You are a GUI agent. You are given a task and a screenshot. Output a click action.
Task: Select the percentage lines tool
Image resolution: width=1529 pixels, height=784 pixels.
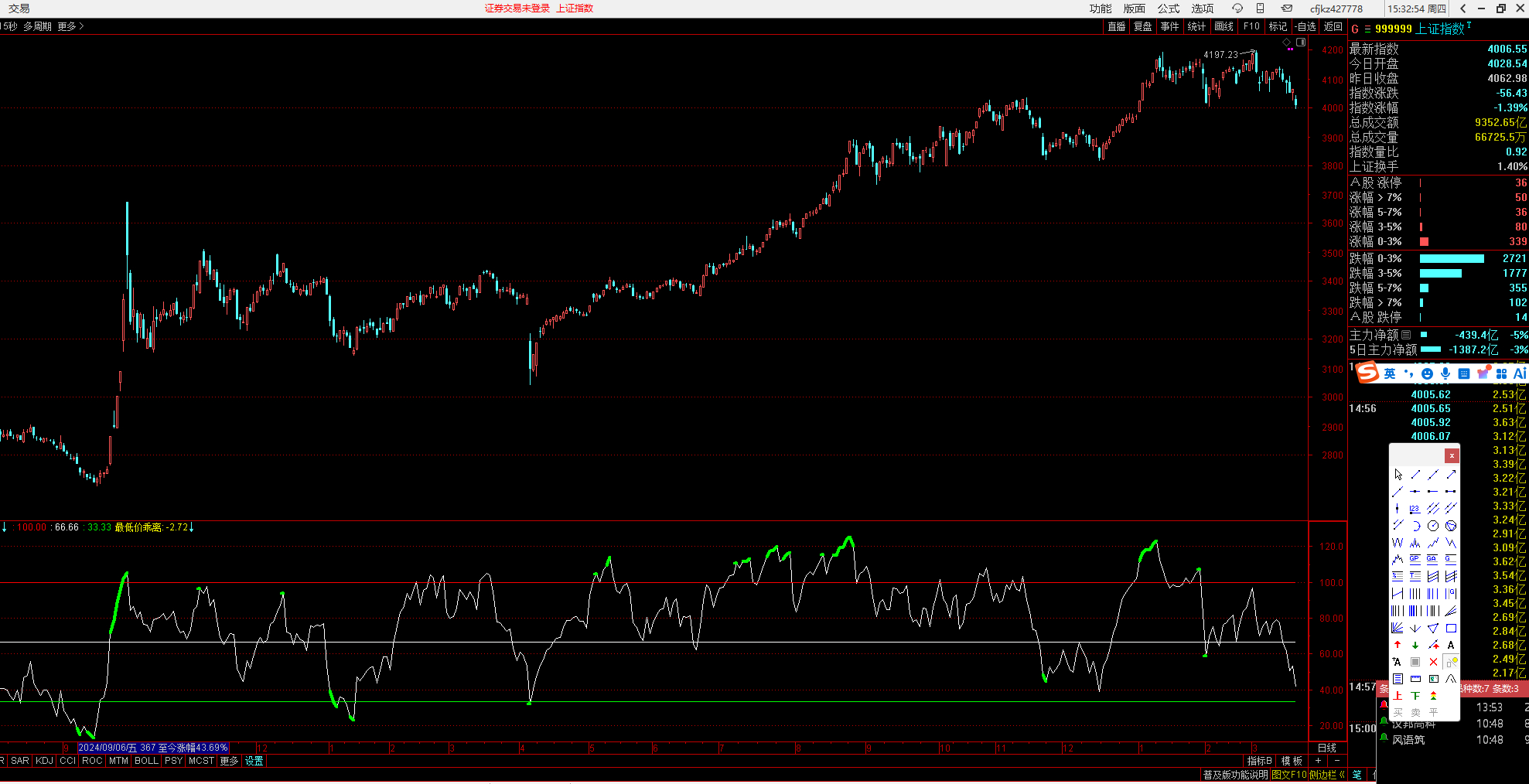pyautogui.click(x=1397, y=576)
